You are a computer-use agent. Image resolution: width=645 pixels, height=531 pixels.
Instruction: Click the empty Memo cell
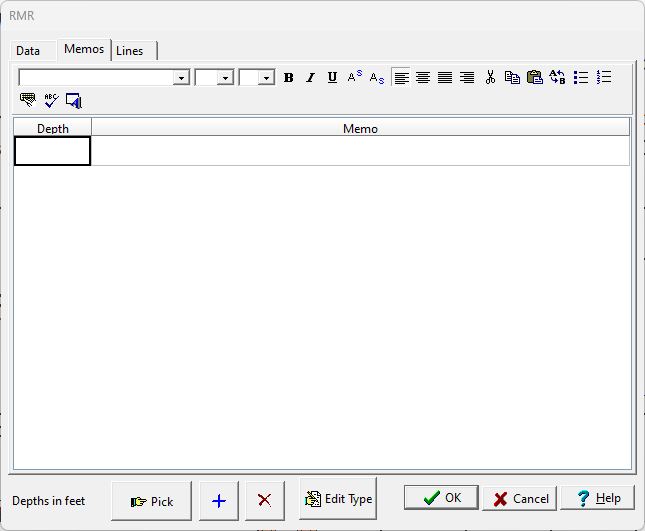[x=360, y=151]
